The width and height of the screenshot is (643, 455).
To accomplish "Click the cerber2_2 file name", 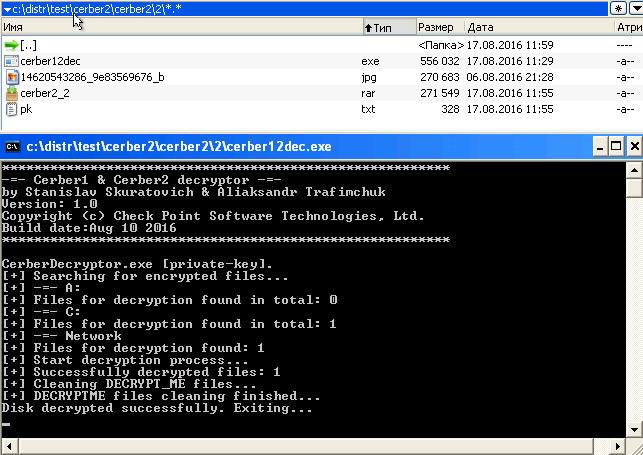I will click(x=45, y=93).
